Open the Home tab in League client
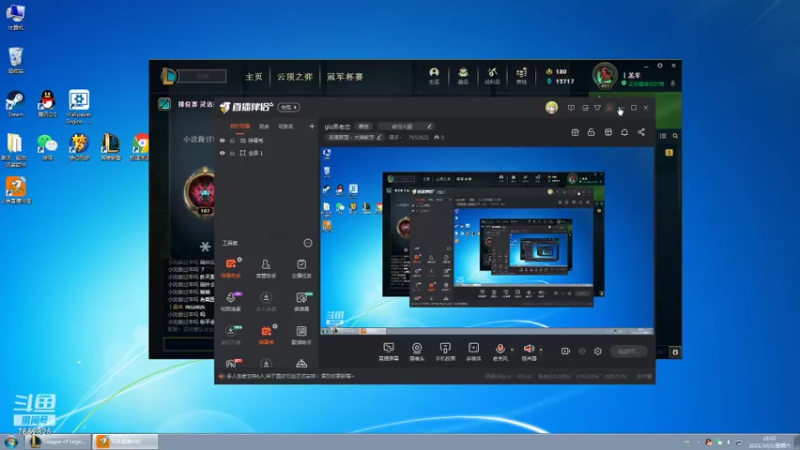Image resolution: width=800 pixels, height=450 pixels. click(254, 77)
